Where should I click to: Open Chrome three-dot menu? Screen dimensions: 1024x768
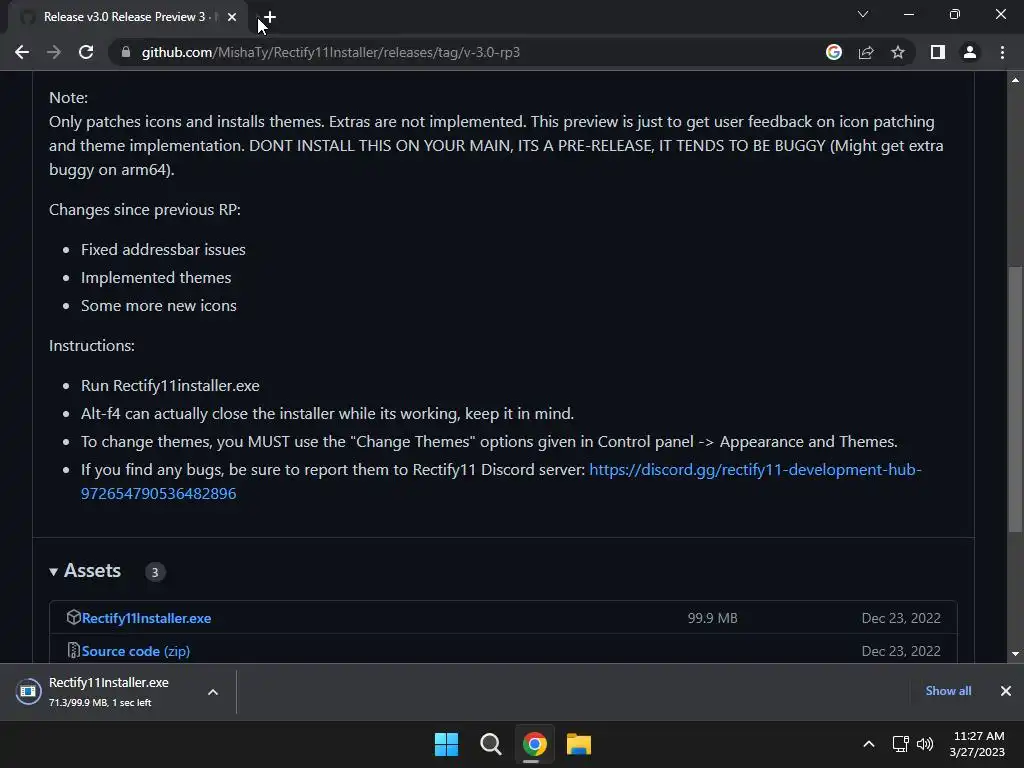[x=1002, y=52]
